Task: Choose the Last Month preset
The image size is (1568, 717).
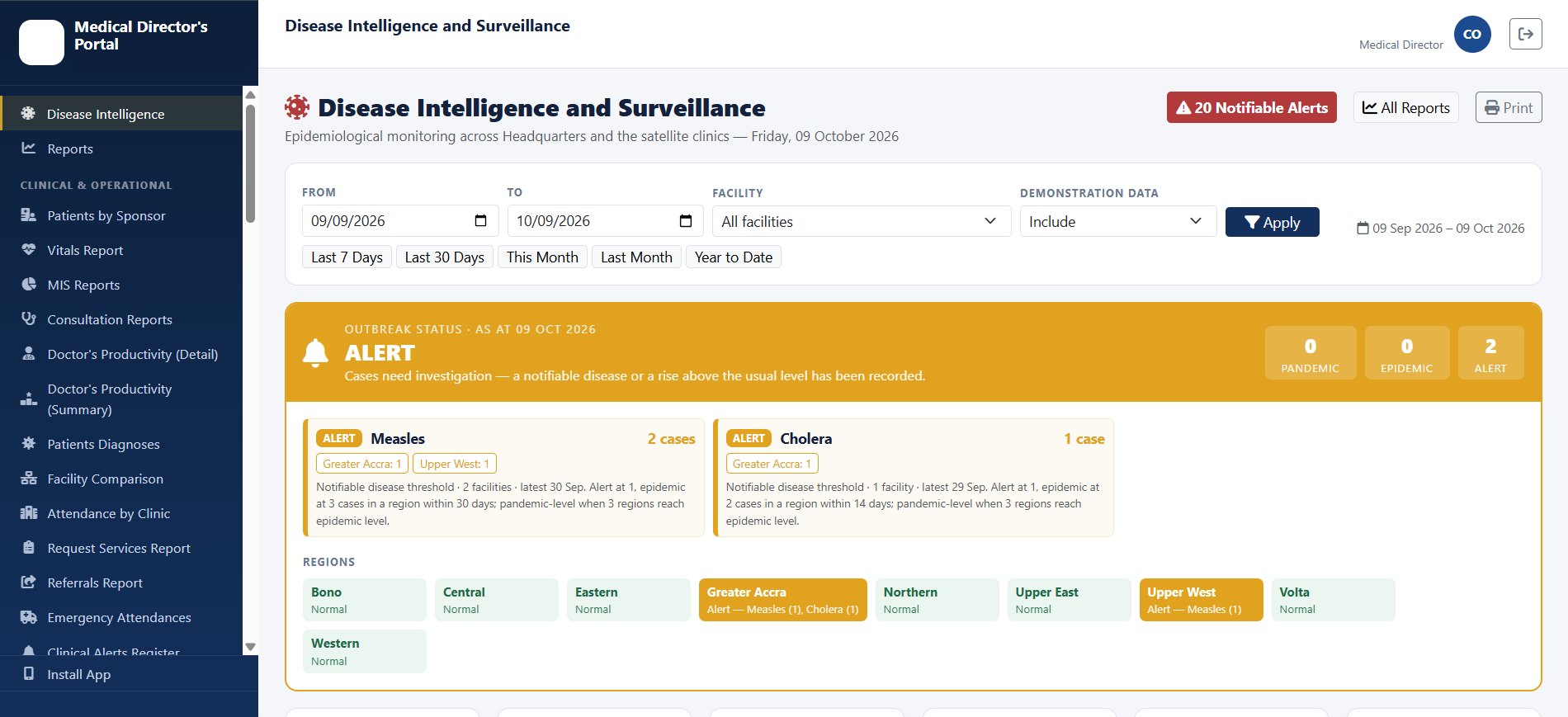Action: tap(636, 257)
